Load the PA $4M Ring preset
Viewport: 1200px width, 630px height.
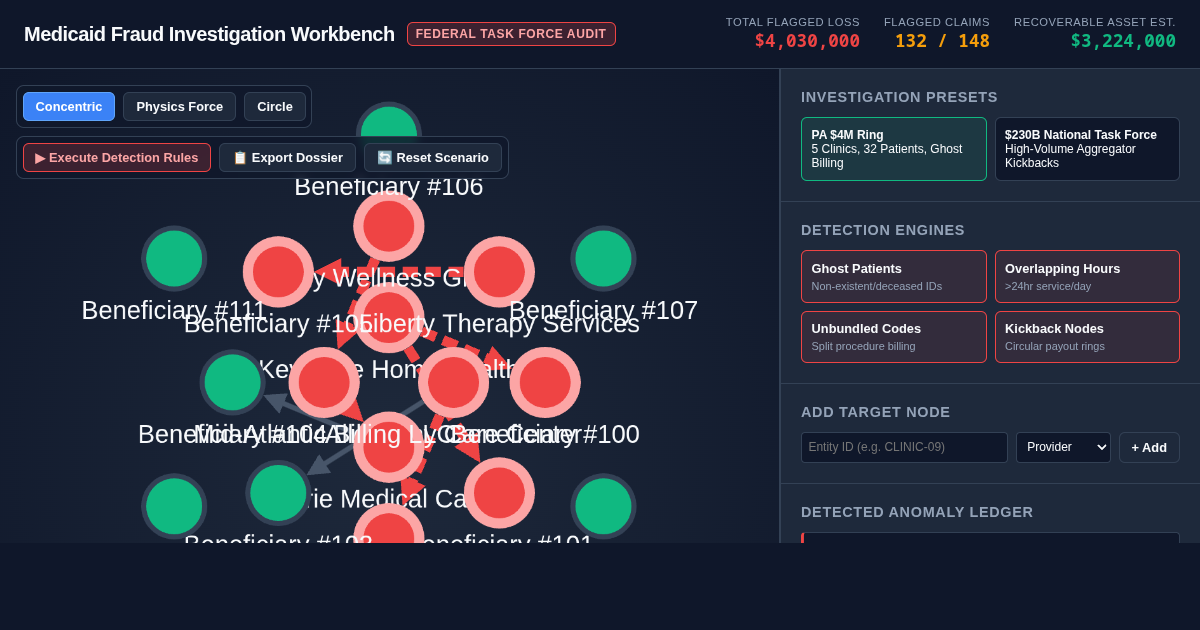[x=894, y=149]
